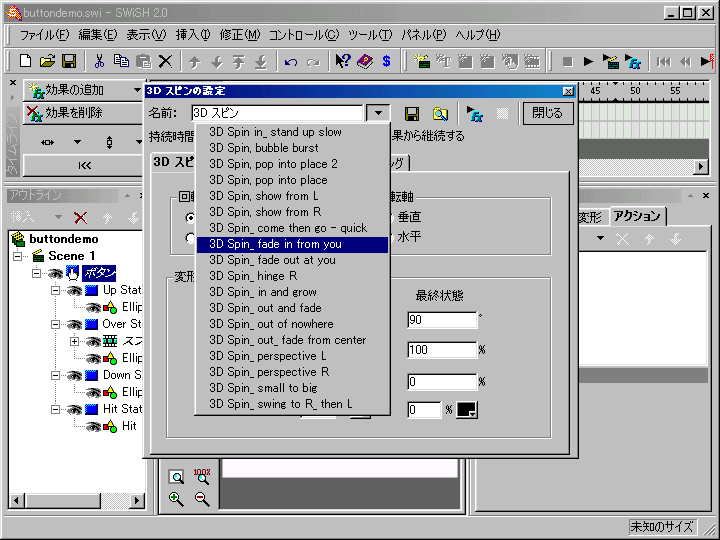Viewport: 720px width, 540px height.
Task: Create a new file from toolbar
Action: click(25, 61)
